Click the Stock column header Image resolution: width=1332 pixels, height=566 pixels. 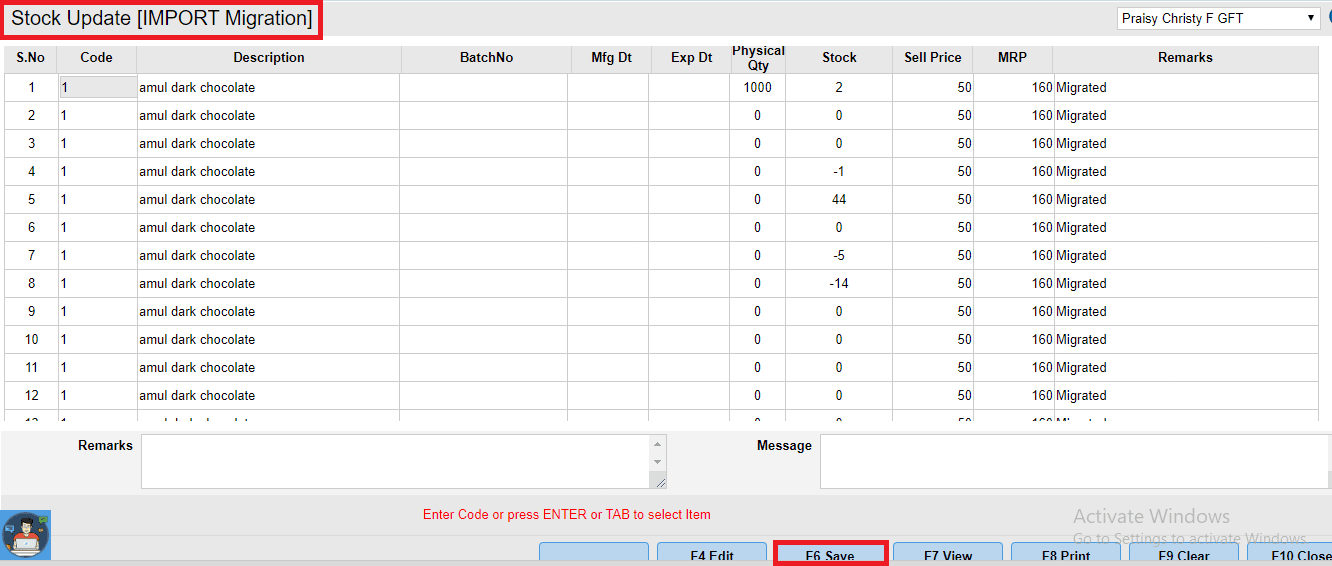[x=839, y=58]
